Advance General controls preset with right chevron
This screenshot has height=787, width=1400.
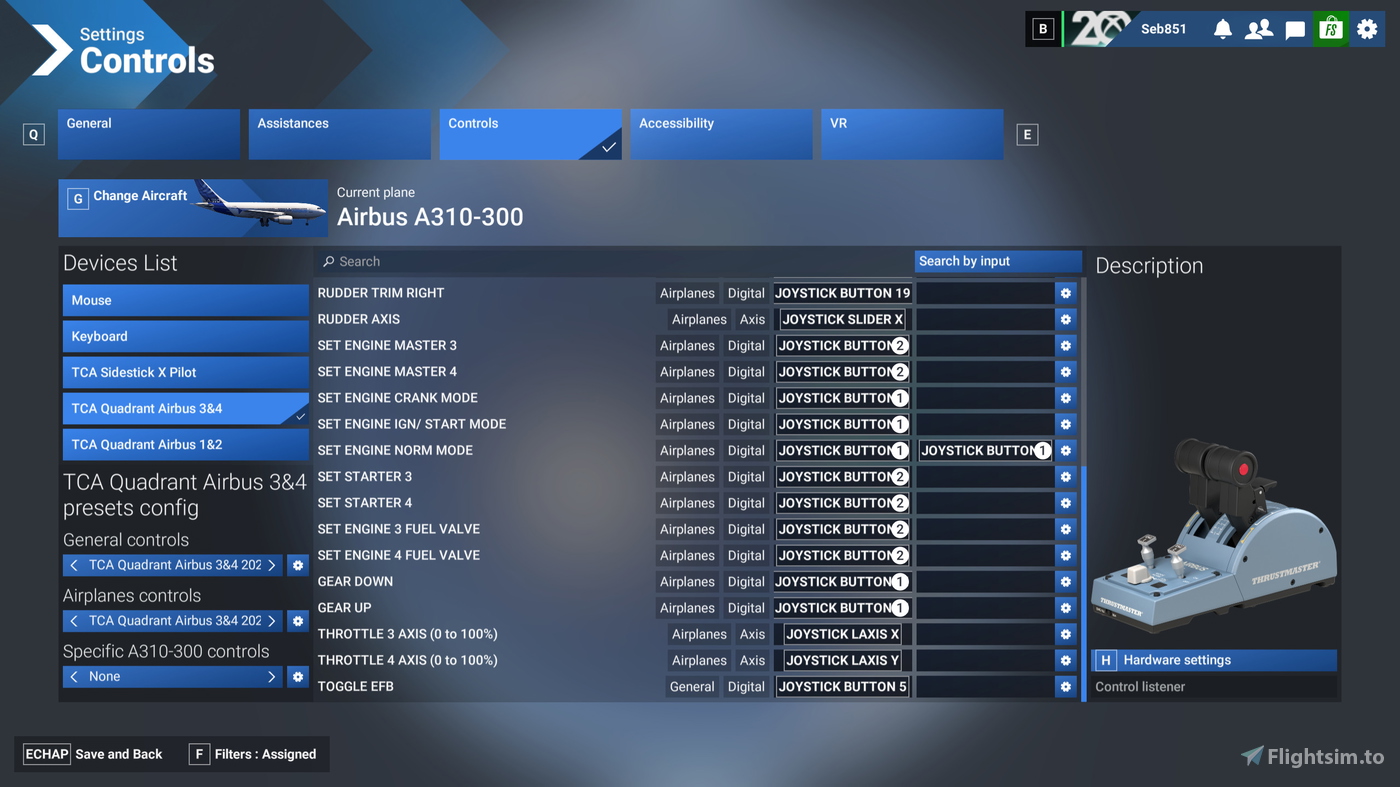[x=271, y=564]
